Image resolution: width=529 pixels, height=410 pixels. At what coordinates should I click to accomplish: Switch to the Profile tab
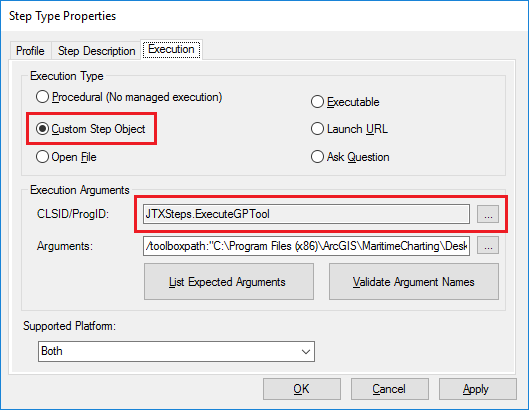coord(30,51)
